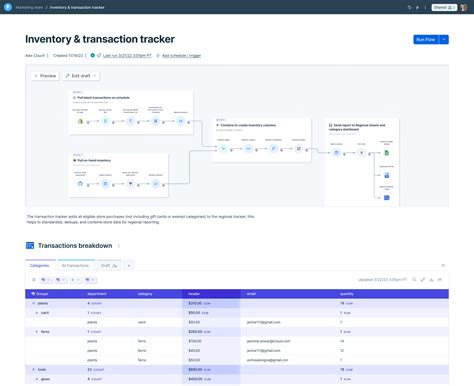Open the Last run timestamp link

127,56
